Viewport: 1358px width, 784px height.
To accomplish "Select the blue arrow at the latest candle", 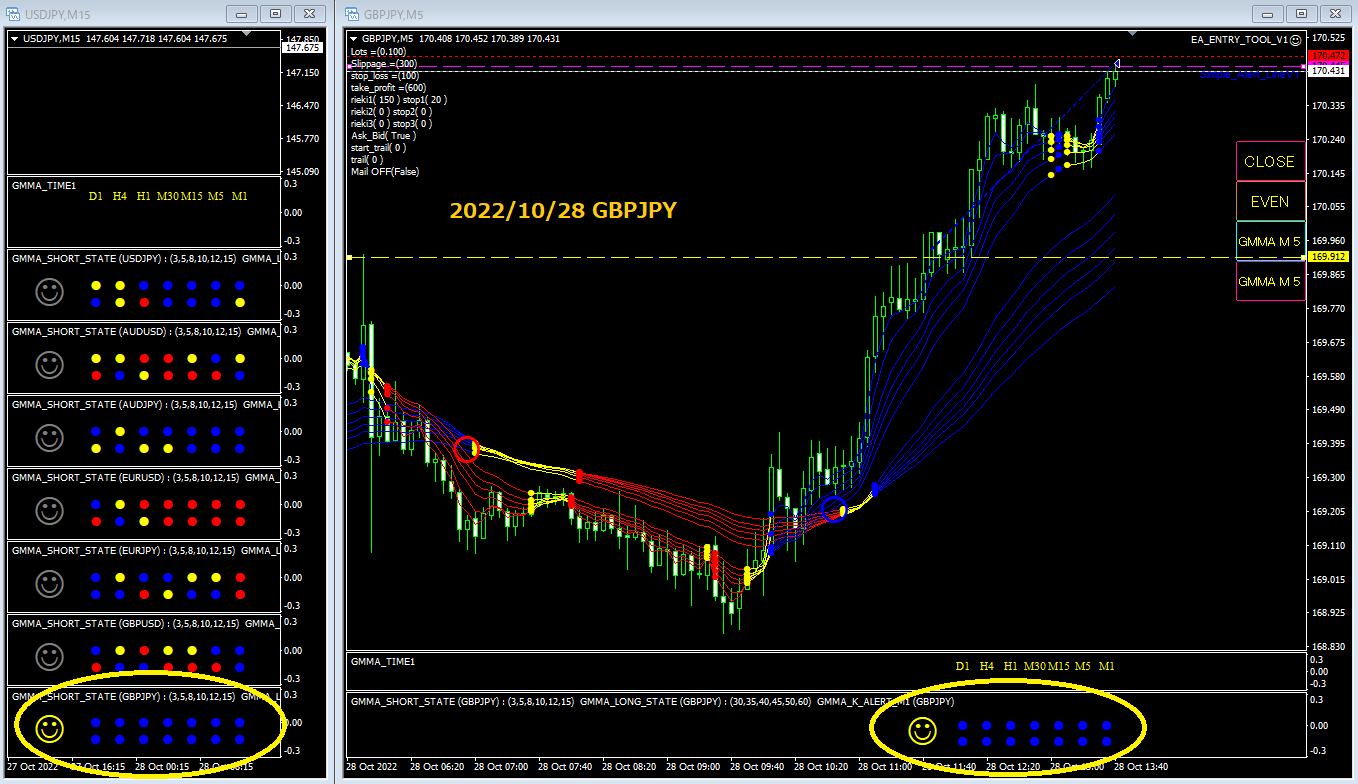I will [x=1117, y=65].
